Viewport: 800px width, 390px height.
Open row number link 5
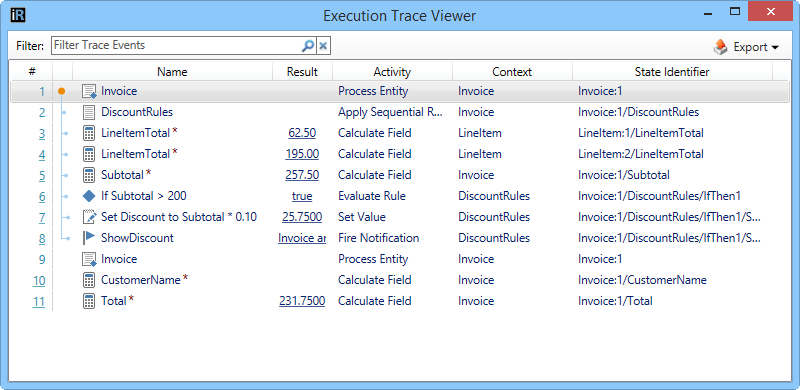41,176
